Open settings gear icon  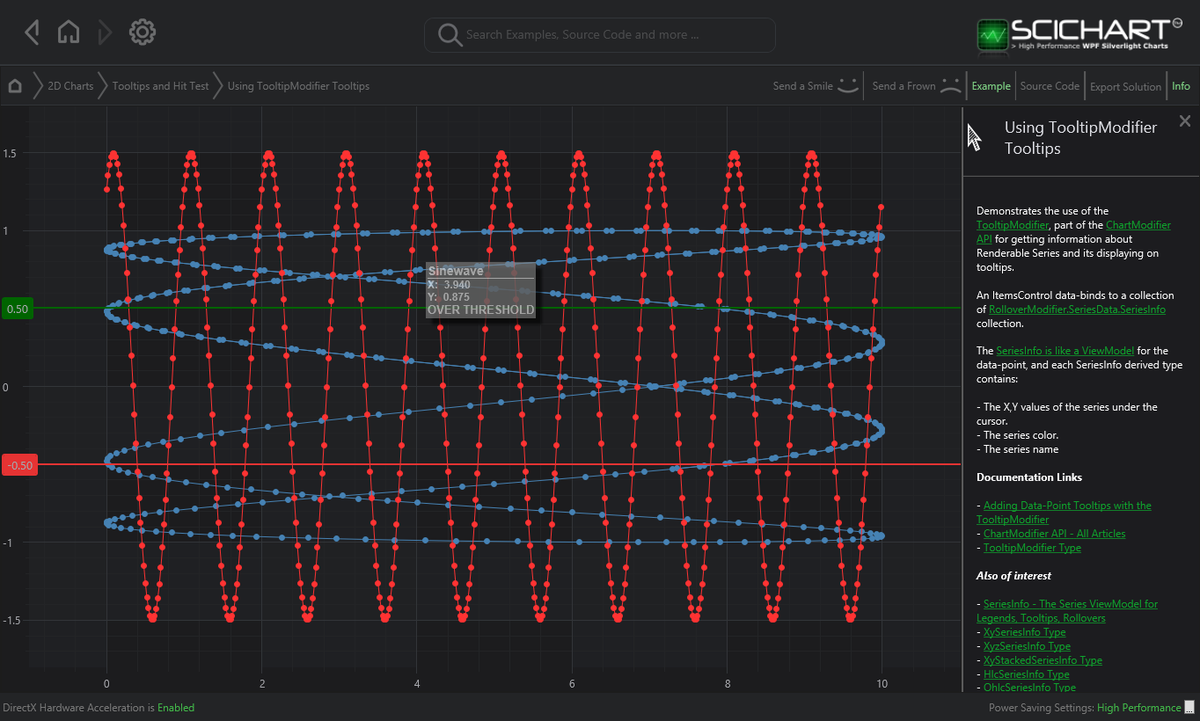click(x=143, y=33)
